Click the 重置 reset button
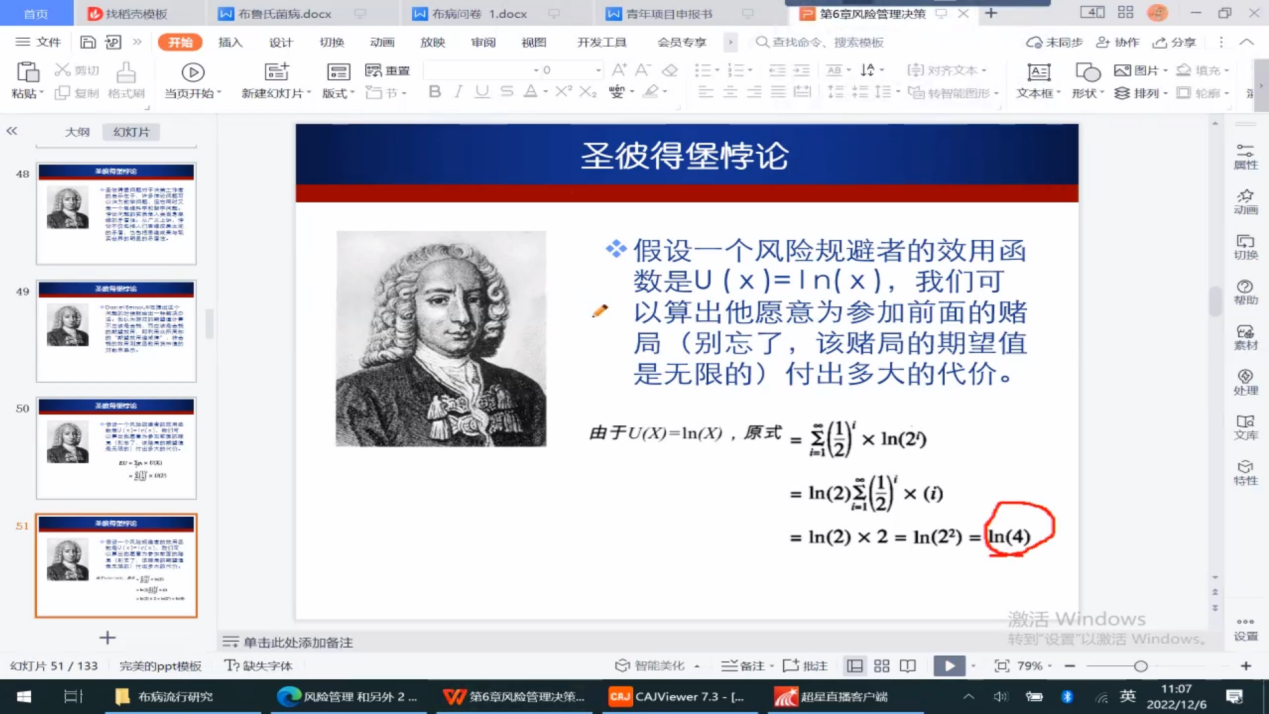The image size is (1269, 714). coord(388,71)
